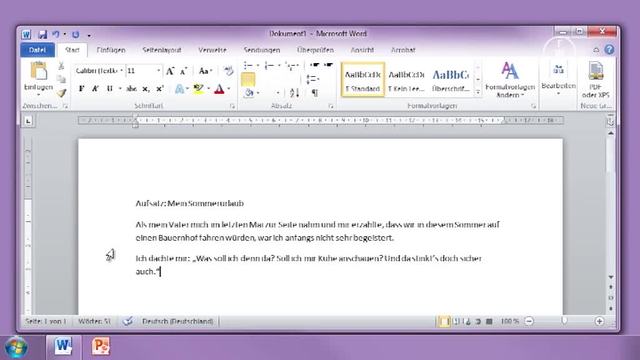Switch to the Acrobat tab

(x=403, y=50)
